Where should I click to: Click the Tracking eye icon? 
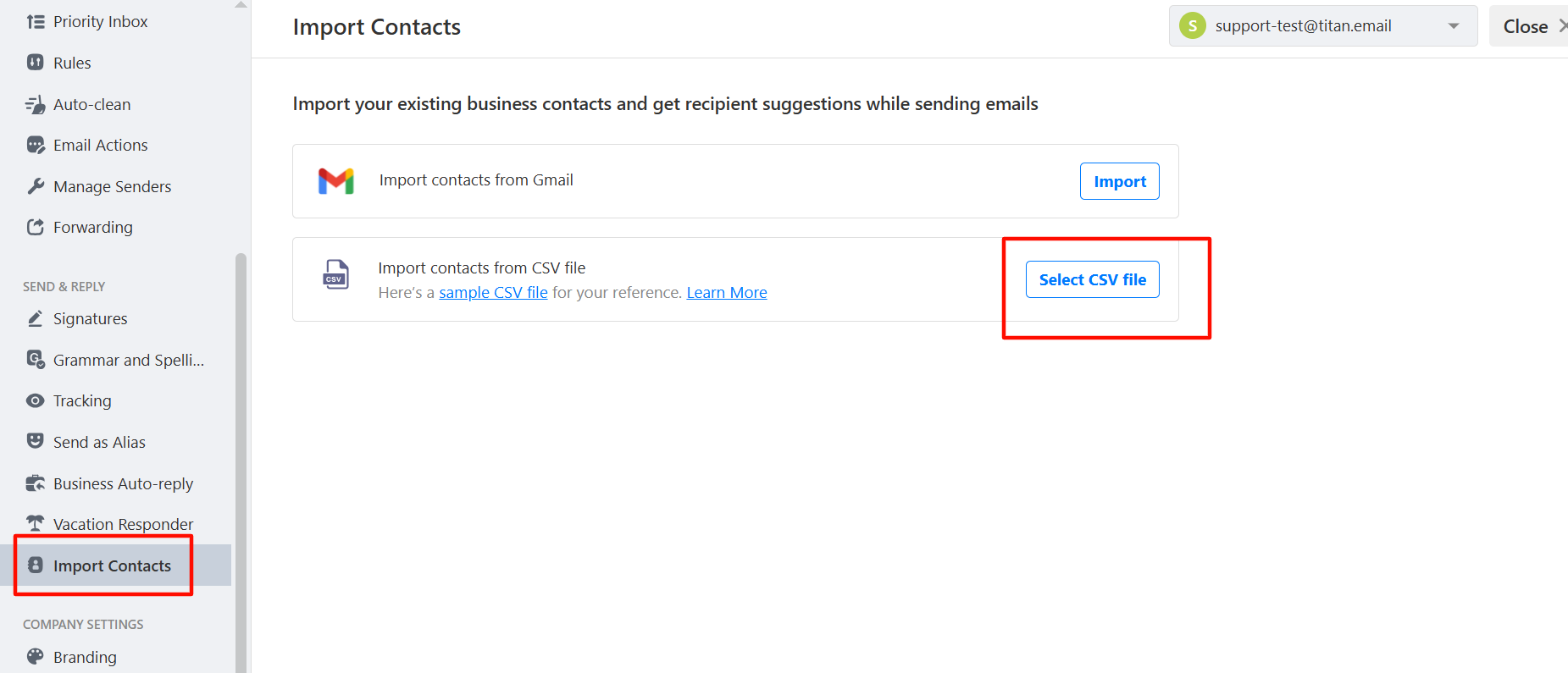(36, 400)
